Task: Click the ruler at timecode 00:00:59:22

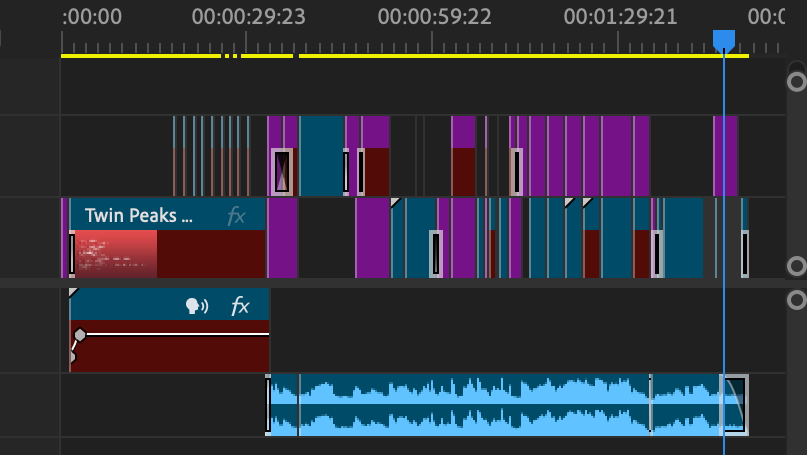Action: [434, 16]
